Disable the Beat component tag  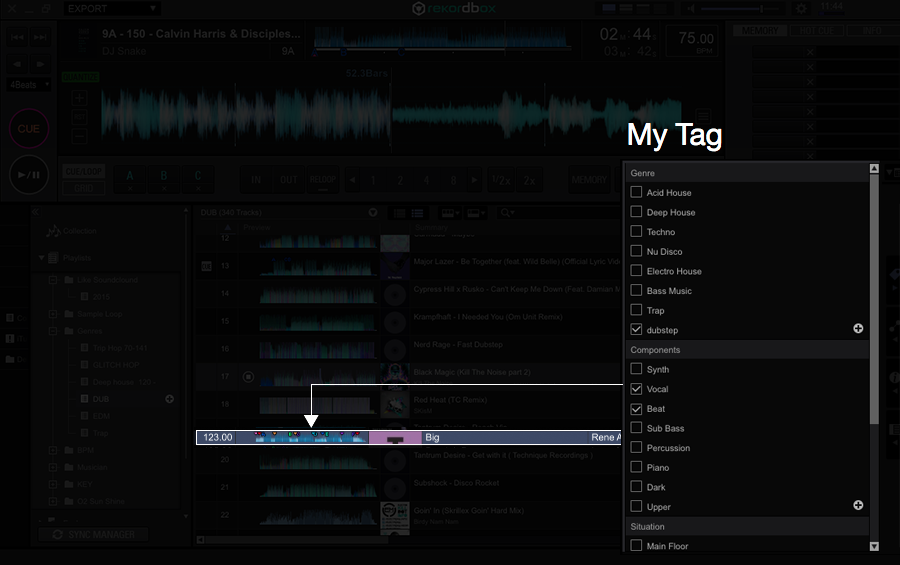click(636, 409)
